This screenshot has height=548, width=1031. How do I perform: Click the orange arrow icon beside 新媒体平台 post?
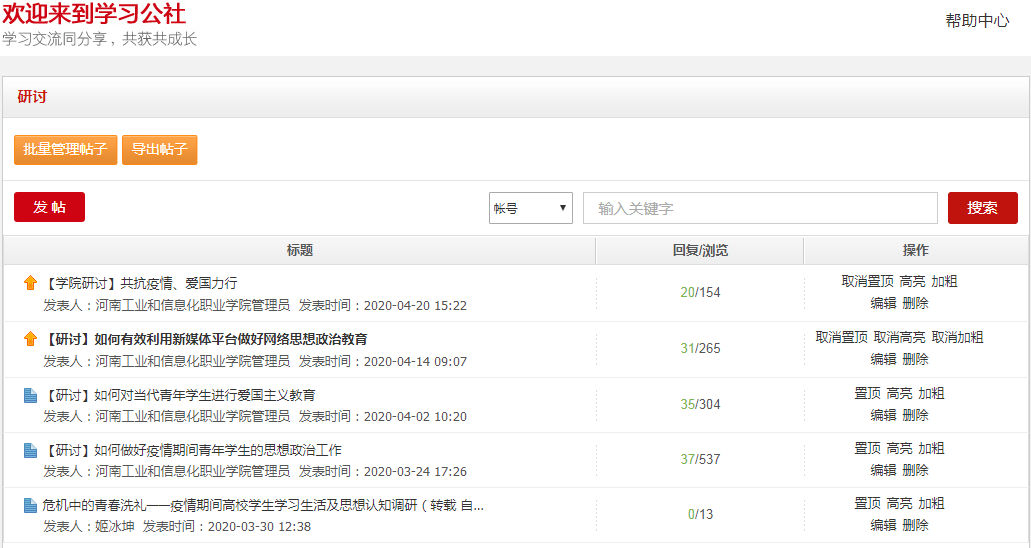(x=30, y=340)
